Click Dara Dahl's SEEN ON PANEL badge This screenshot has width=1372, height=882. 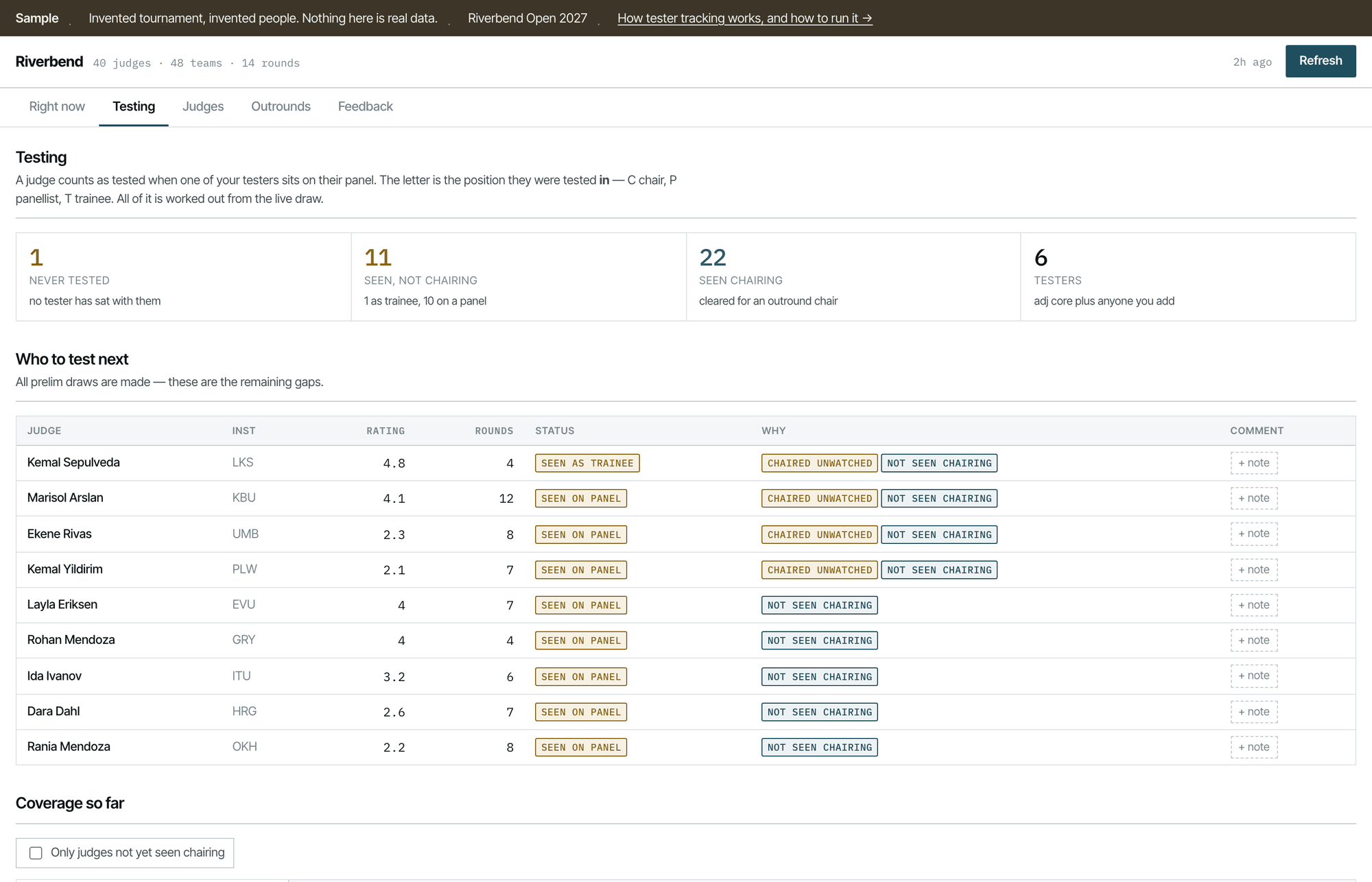point(580,712)
